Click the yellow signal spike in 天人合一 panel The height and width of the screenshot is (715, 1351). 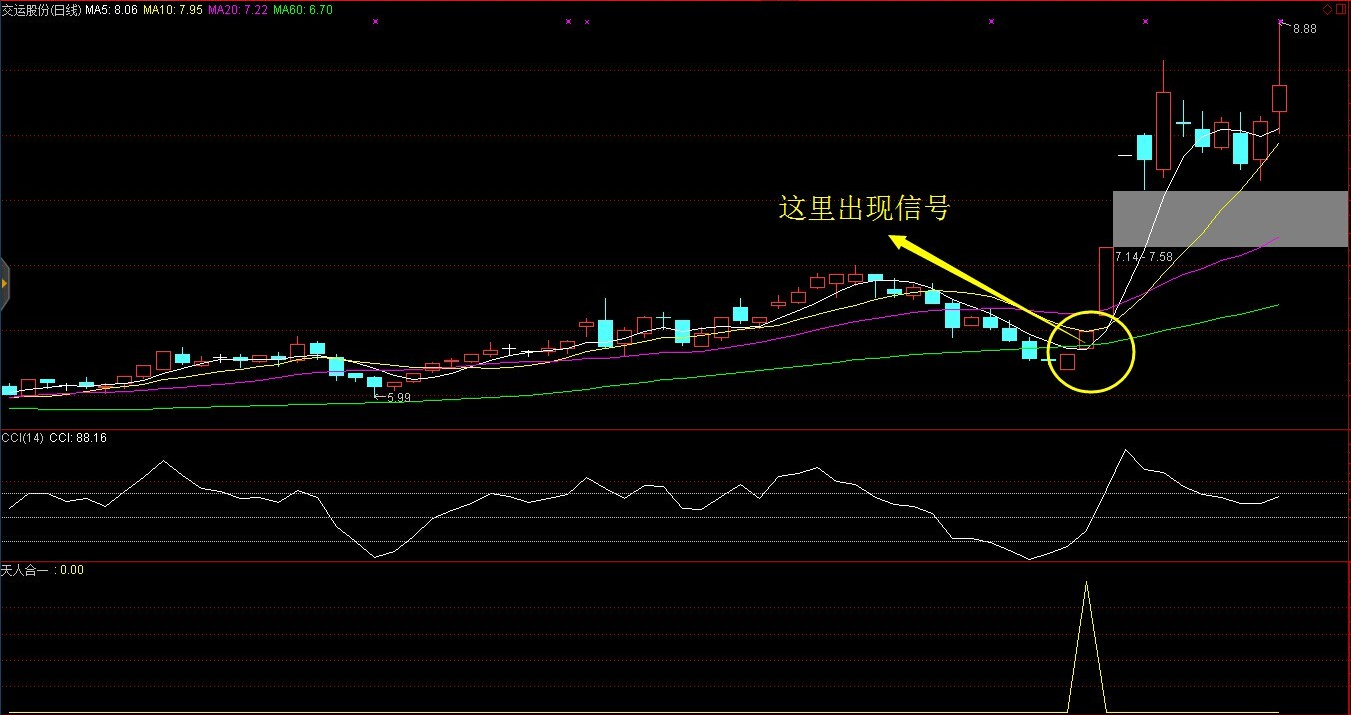(x=1086, y=645)
